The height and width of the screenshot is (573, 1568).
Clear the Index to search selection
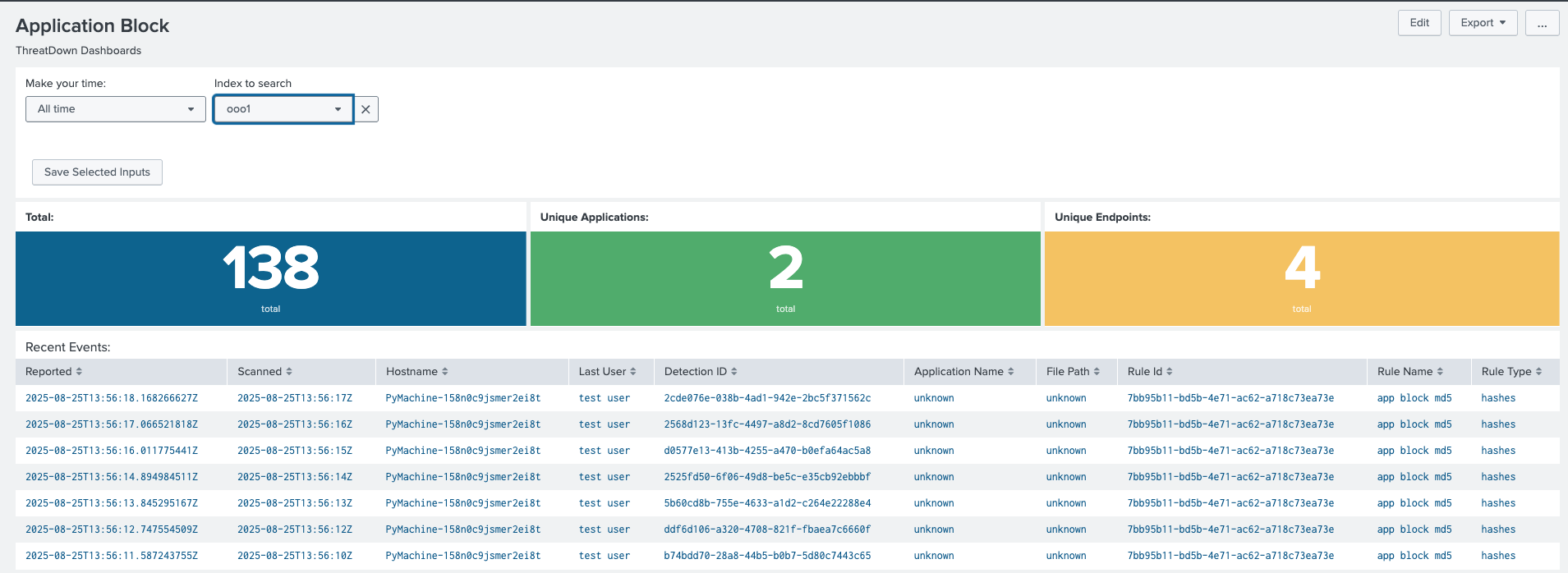click(x=366, y=109)
